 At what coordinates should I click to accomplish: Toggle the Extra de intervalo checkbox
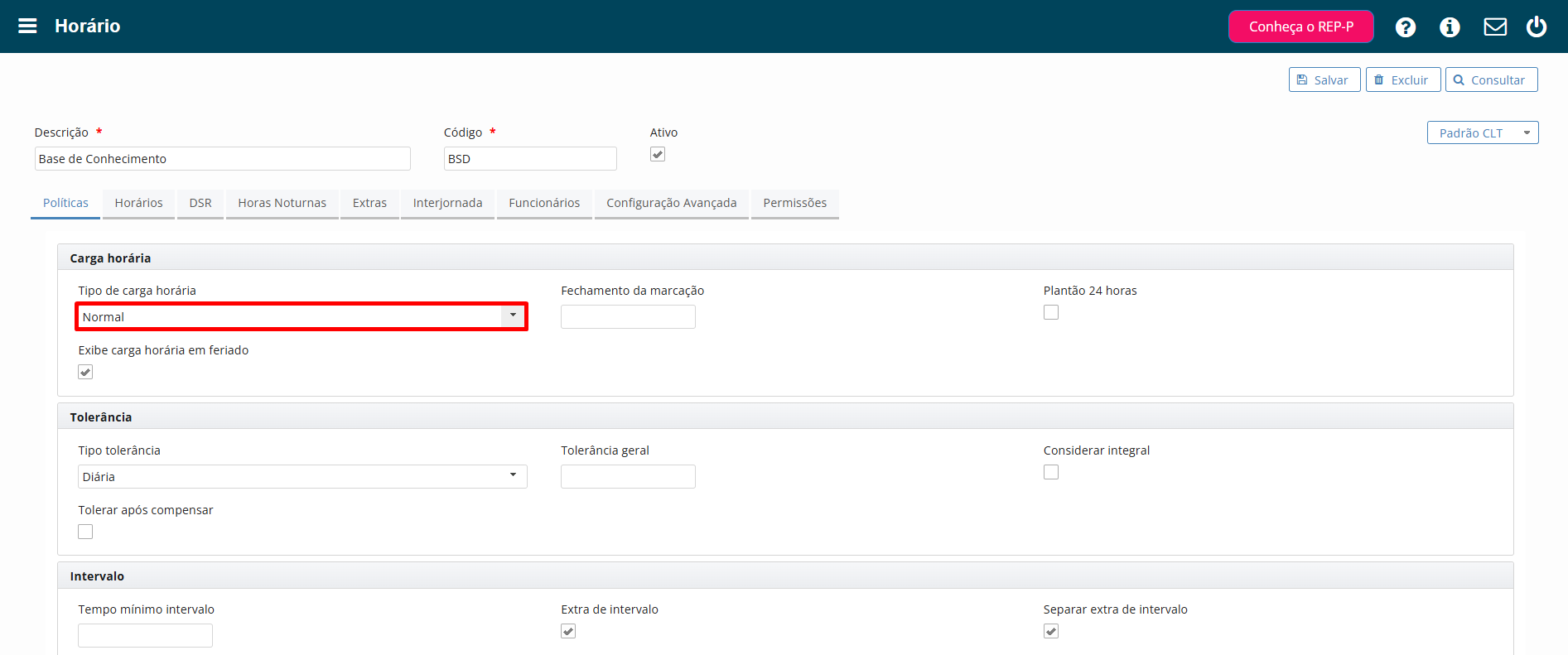[x=568, y=631]
